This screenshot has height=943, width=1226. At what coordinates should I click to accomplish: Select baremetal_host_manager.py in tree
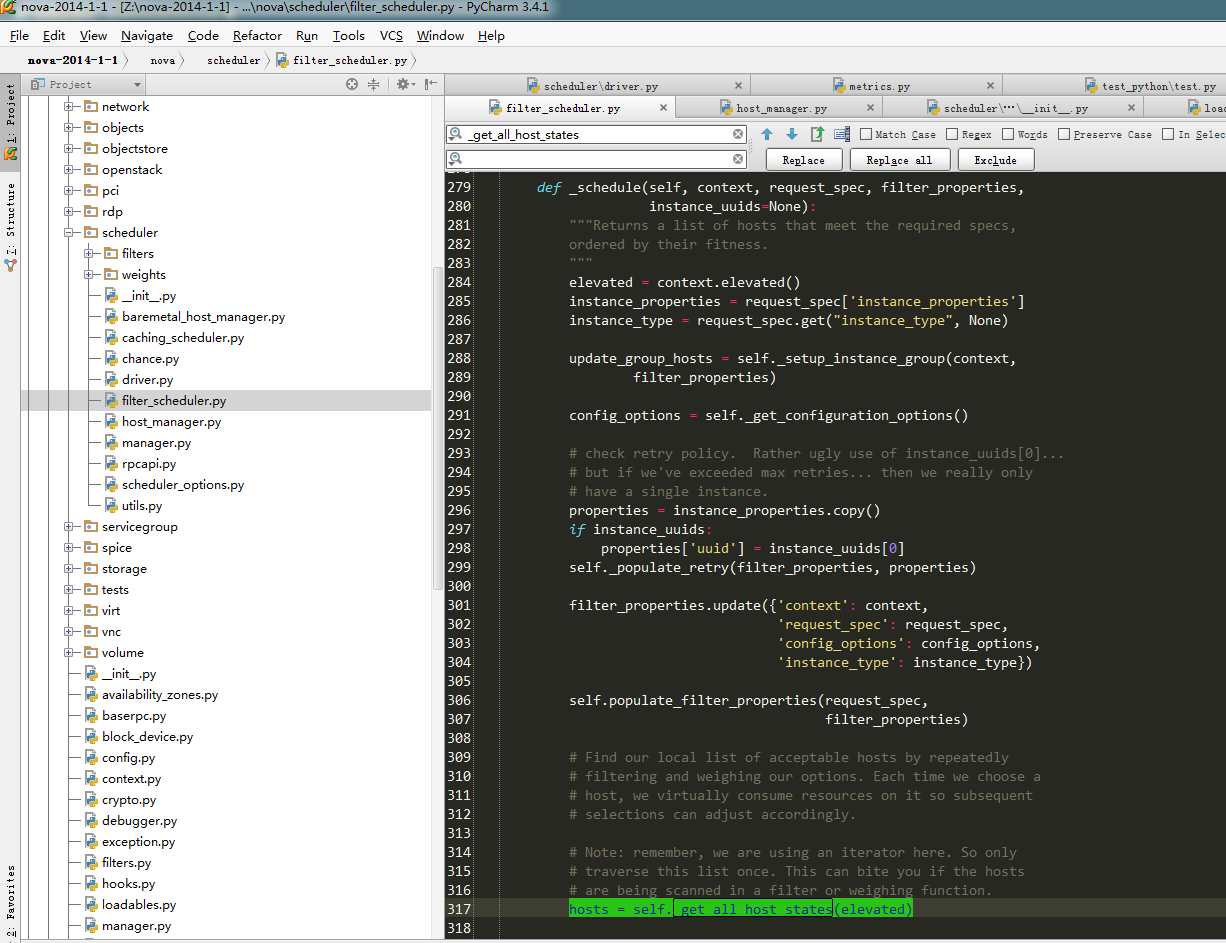click(203, 317)
